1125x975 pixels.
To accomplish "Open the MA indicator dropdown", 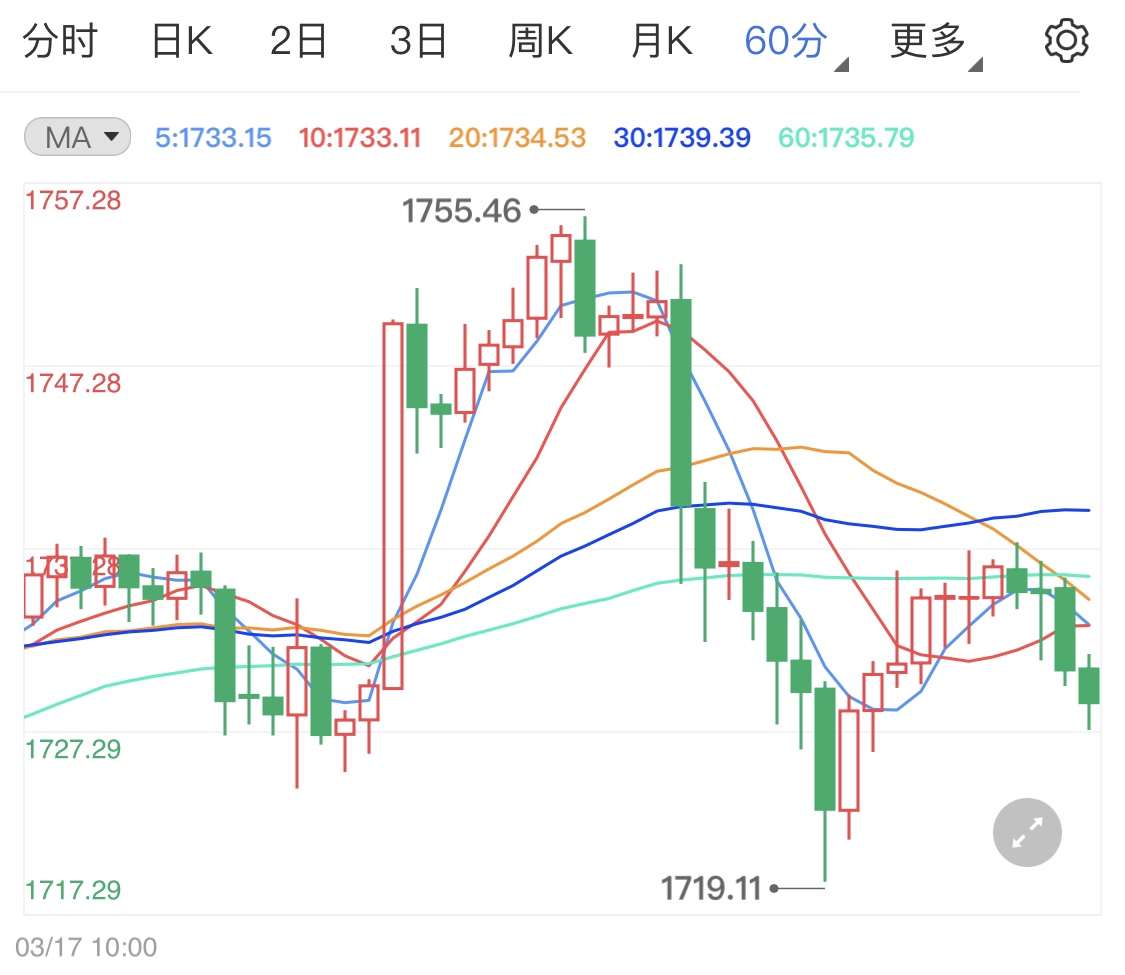I will pyautogui.click(x=77, y=137).
